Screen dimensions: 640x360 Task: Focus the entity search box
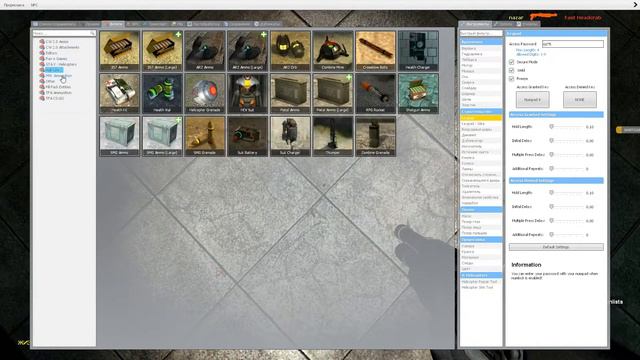pyautogui.click(x=64, y=33)
